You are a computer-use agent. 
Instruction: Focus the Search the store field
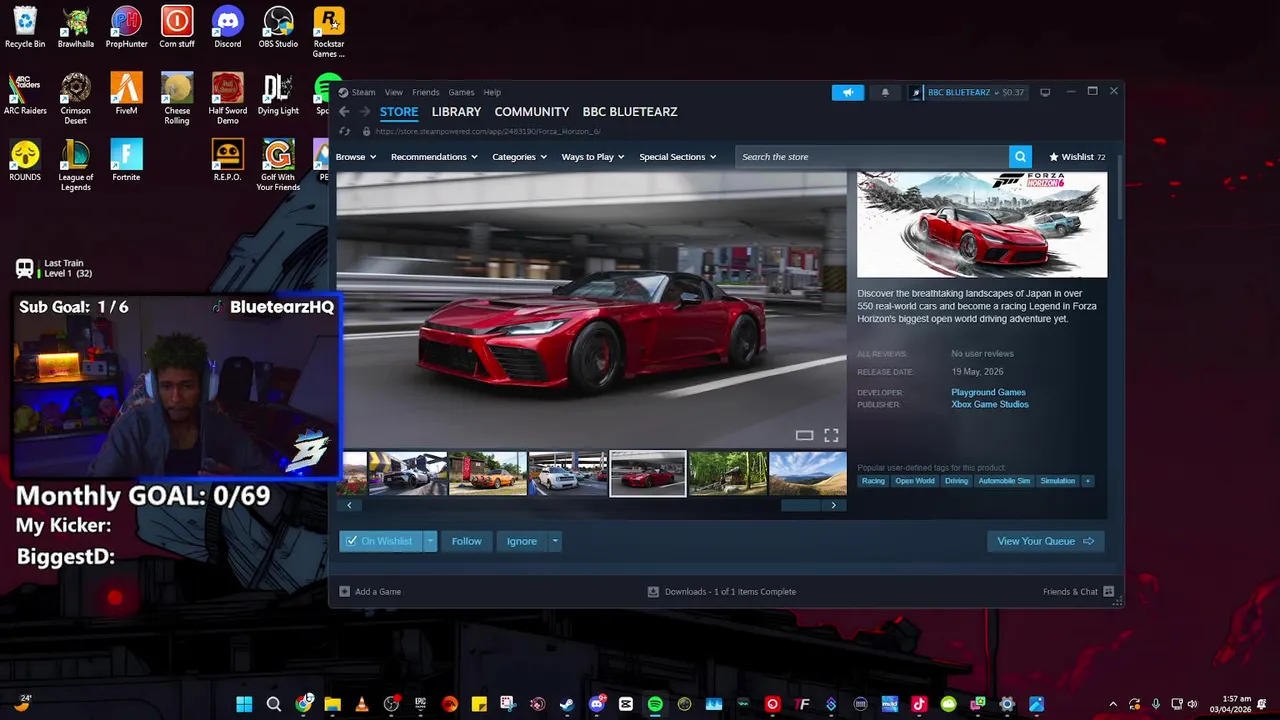point(872,157)
